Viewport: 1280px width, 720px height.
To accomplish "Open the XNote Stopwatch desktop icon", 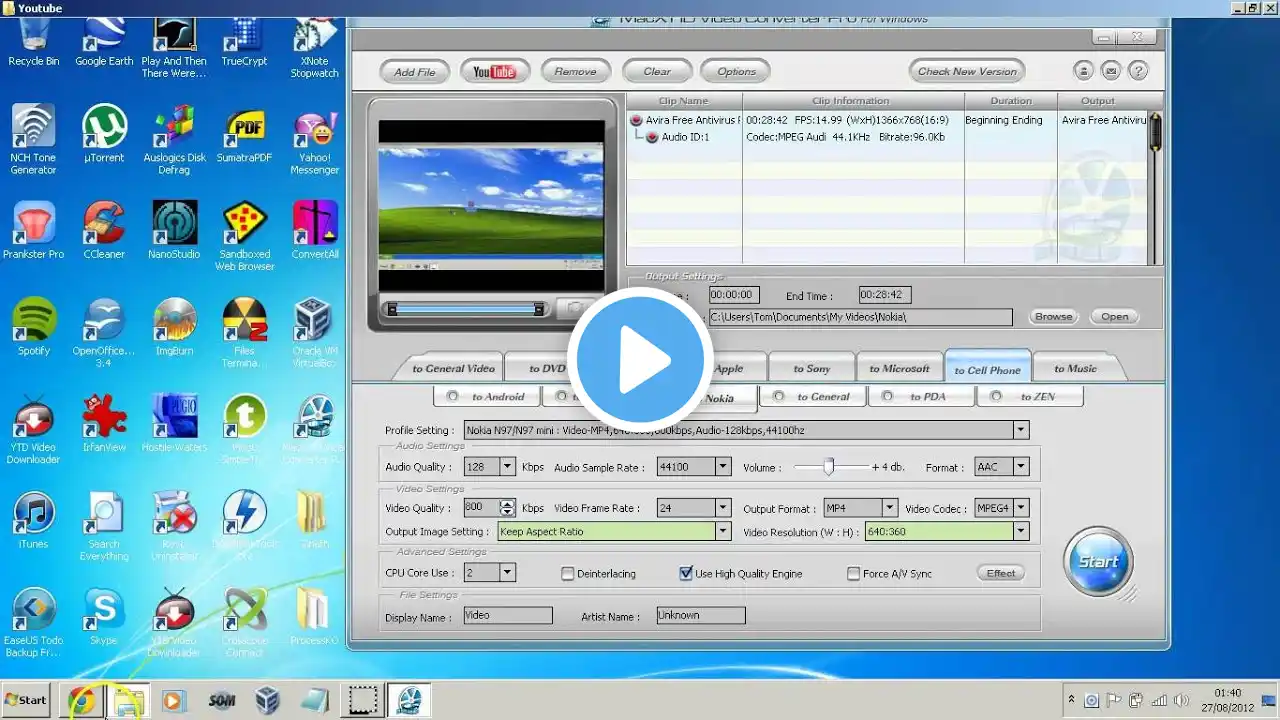I will click(x=314, y=48).
